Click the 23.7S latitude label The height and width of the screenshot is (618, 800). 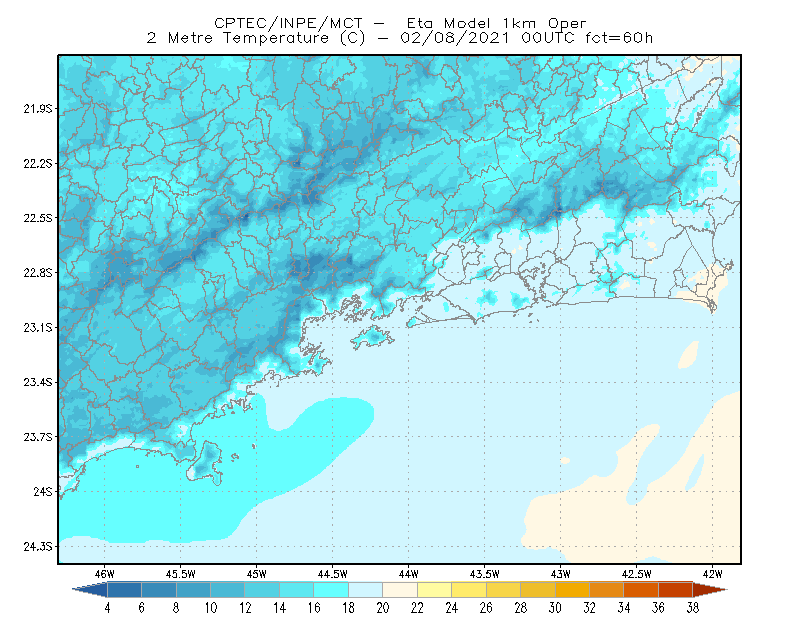click(x=38, y=437)
